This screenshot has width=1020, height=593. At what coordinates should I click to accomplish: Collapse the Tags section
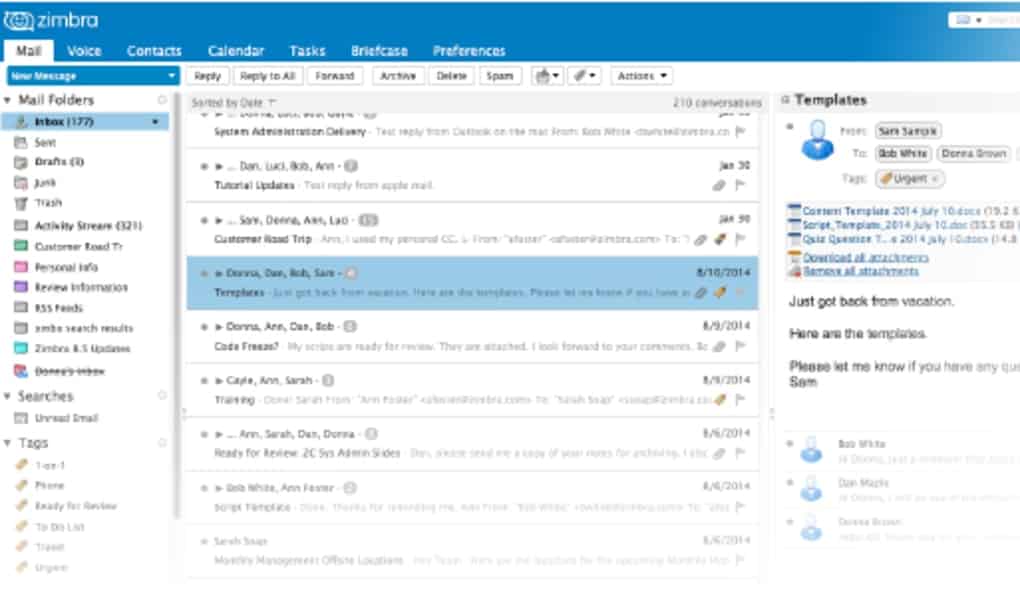[8, 443]
